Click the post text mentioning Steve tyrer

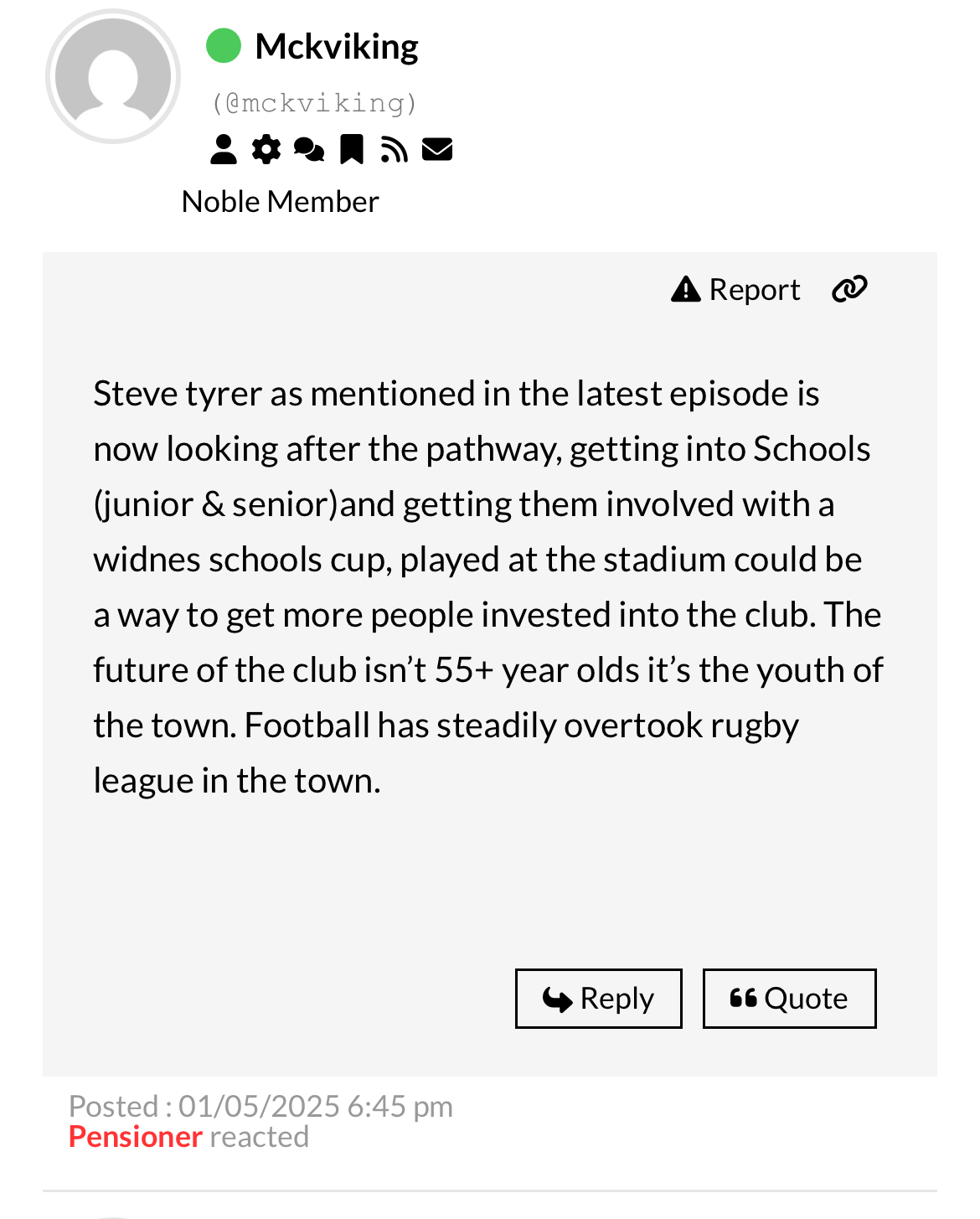pos(488,587)
